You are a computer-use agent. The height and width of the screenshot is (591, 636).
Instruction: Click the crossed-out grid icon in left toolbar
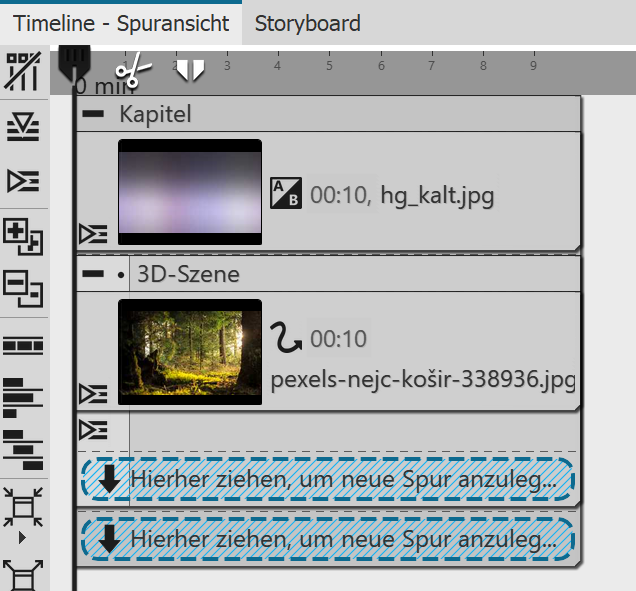click(x=22, y=72)
